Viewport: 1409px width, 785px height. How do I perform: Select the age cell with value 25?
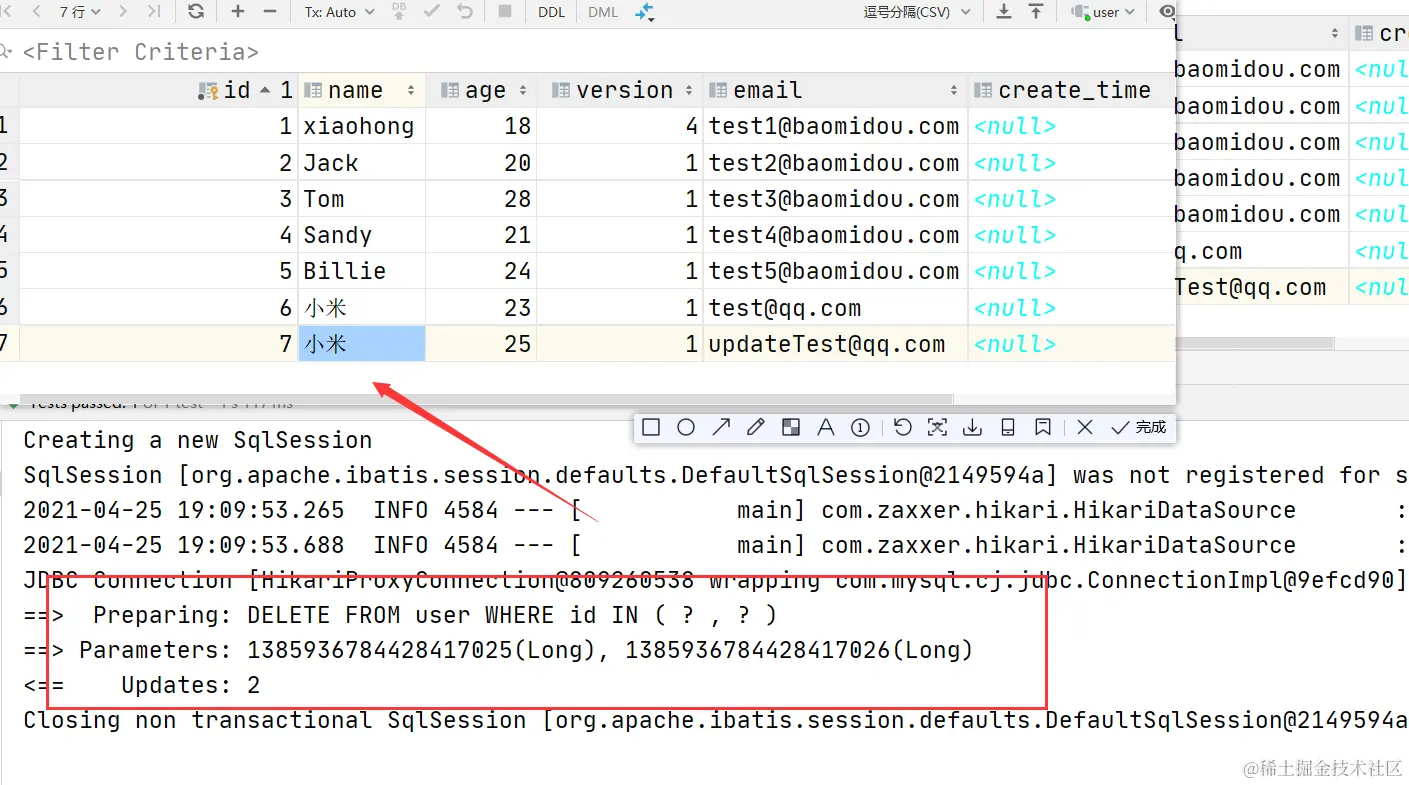(482, 344)
